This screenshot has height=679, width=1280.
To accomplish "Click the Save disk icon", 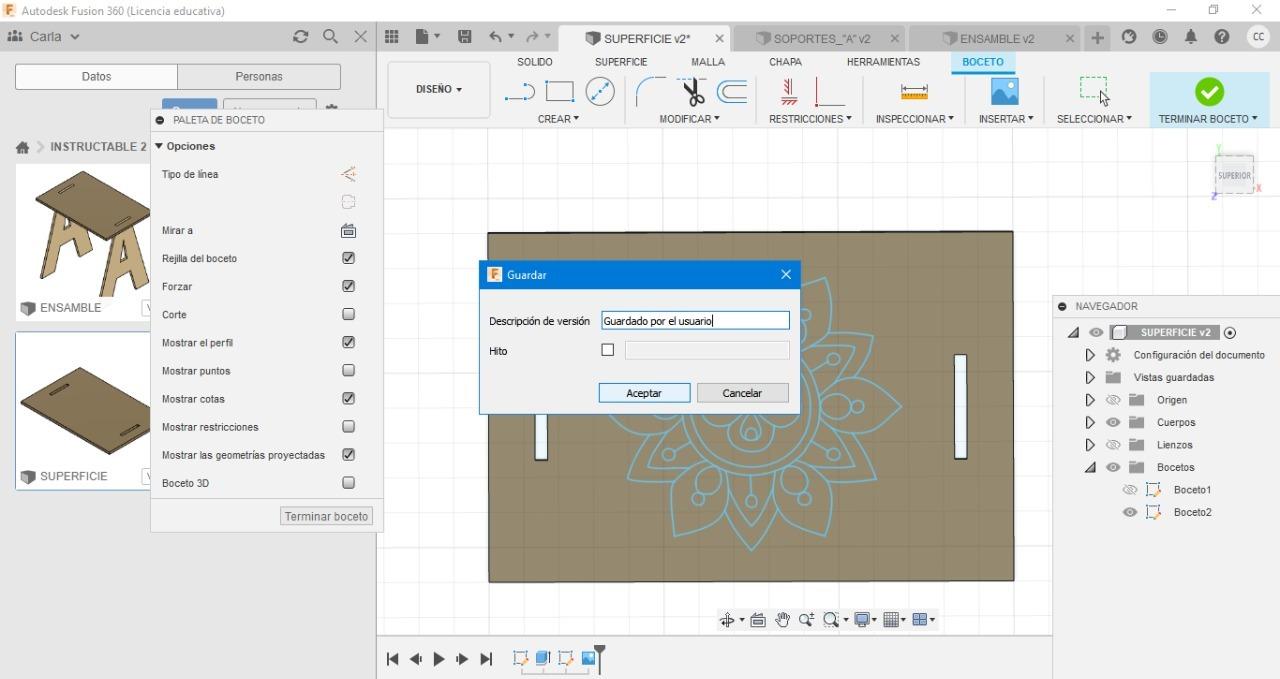I will click(x=464, y=36).
